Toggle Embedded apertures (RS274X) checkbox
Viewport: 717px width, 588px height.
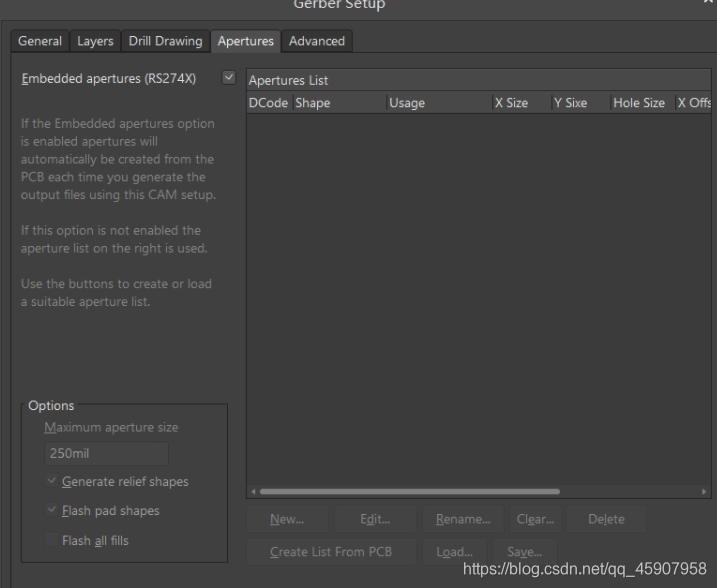(x=229, y=78)
